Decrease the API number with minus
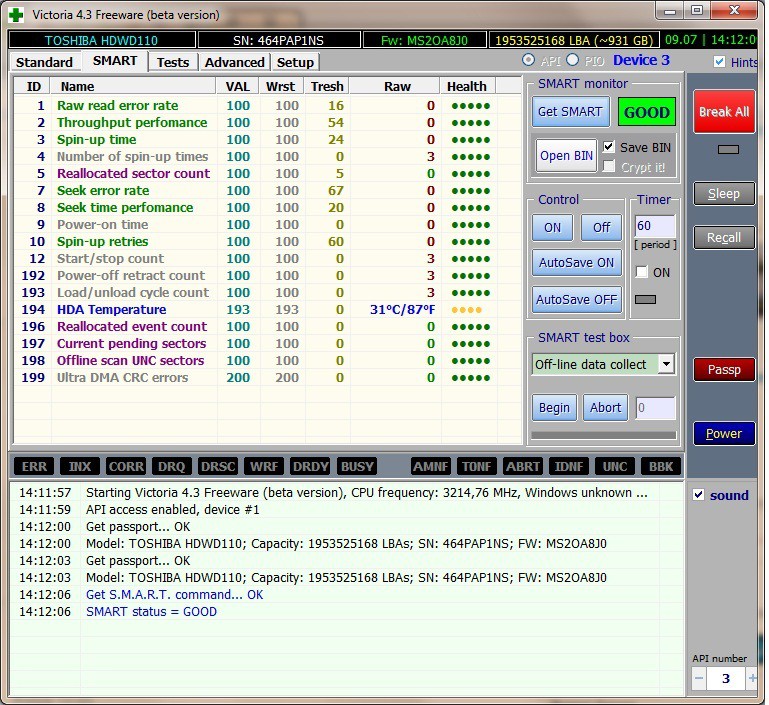 coord(699,679)
